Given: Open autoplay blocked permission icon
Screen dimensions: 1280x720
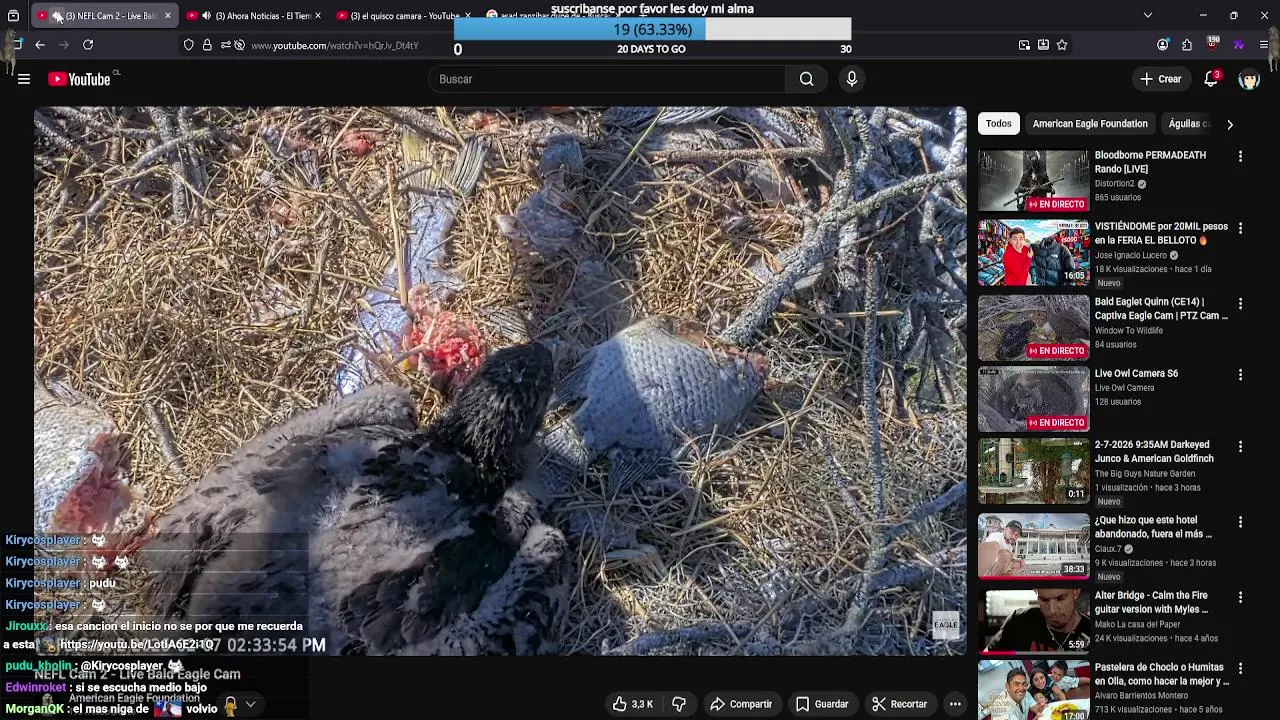Looking at the screenshot, I should 239,45.
